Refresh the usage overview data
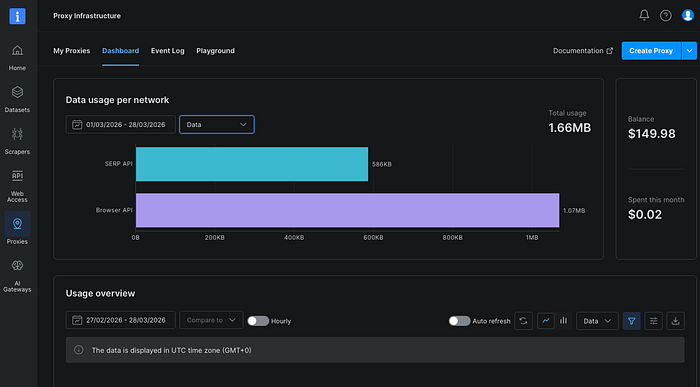The width and height of the screenshot is (700, 387). (x=523, y=320)
